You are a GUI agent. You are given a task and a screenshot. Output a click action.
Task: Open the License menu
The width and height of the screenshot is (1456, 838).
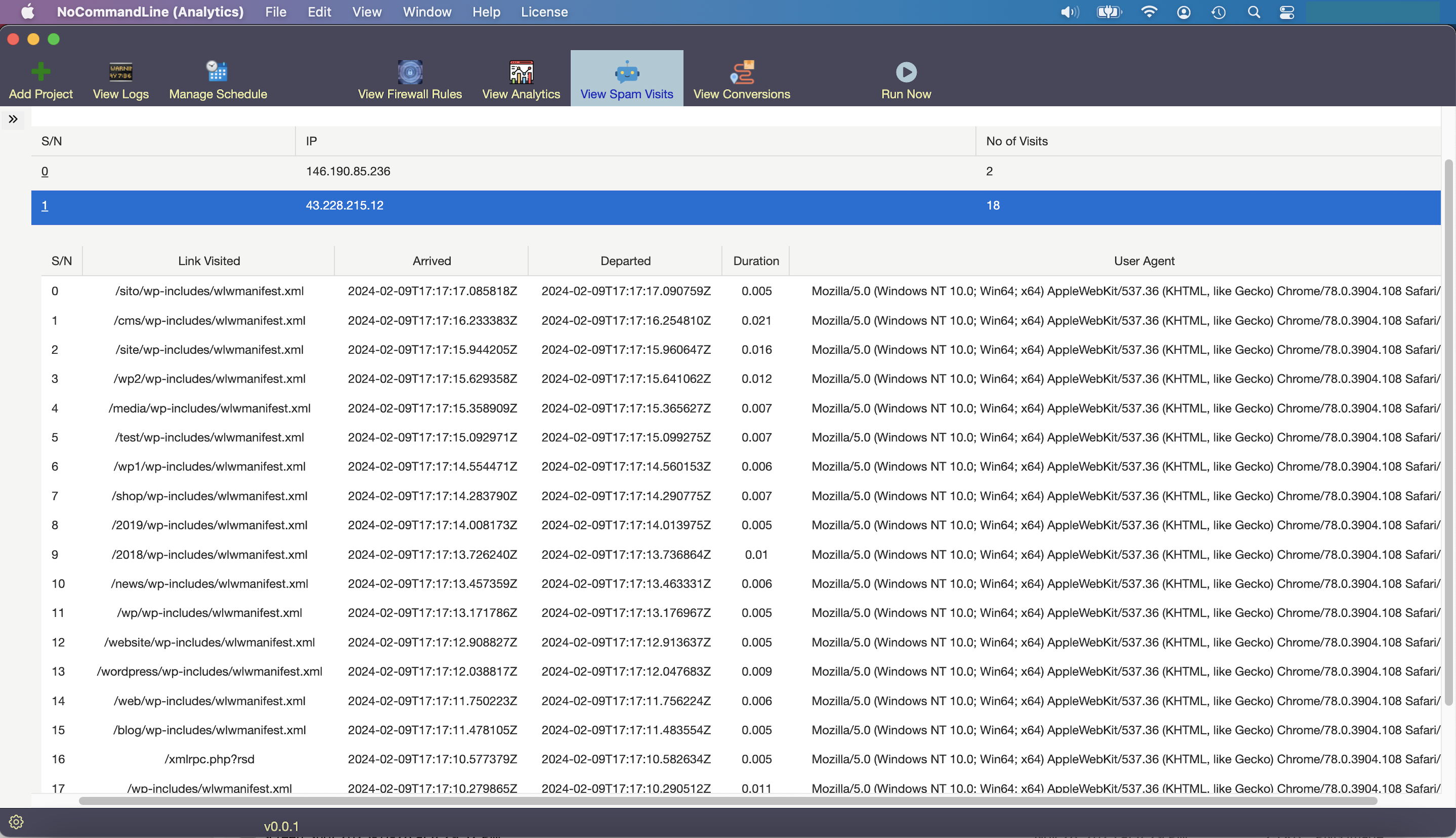click(x=545, y=11)
